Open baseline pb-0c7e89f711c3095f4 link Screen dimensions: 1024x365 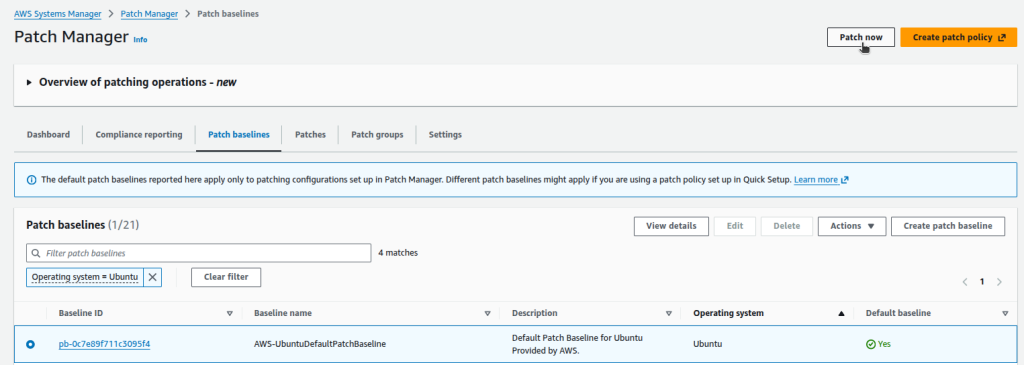tap(104, 343)
